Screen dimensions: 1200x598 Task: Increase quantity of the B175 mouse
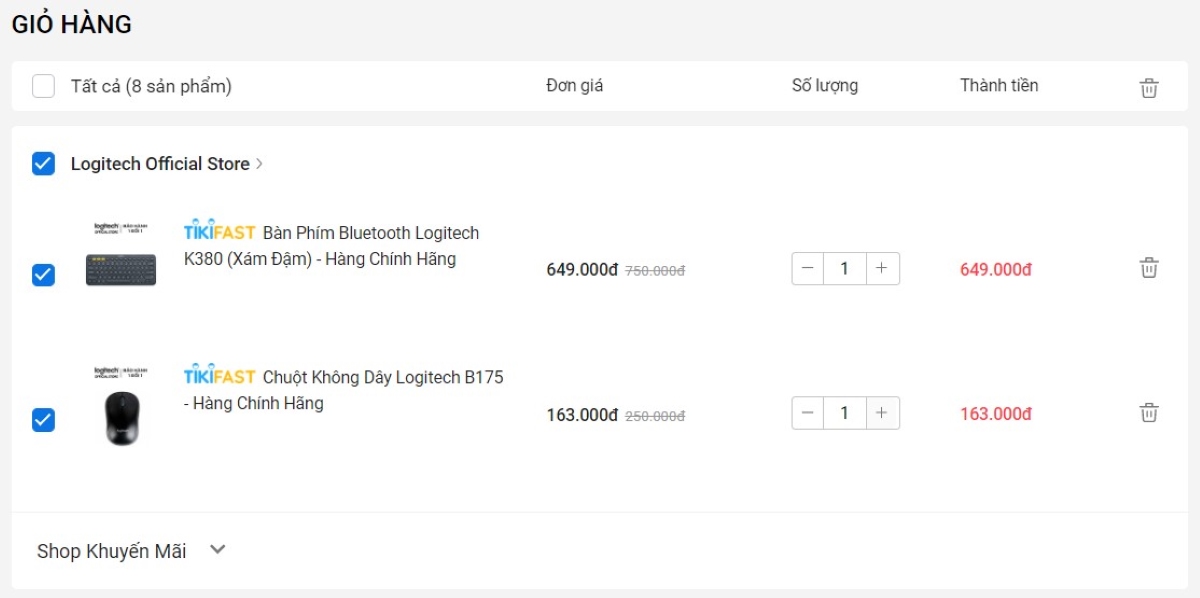click(x=882, y=413)
